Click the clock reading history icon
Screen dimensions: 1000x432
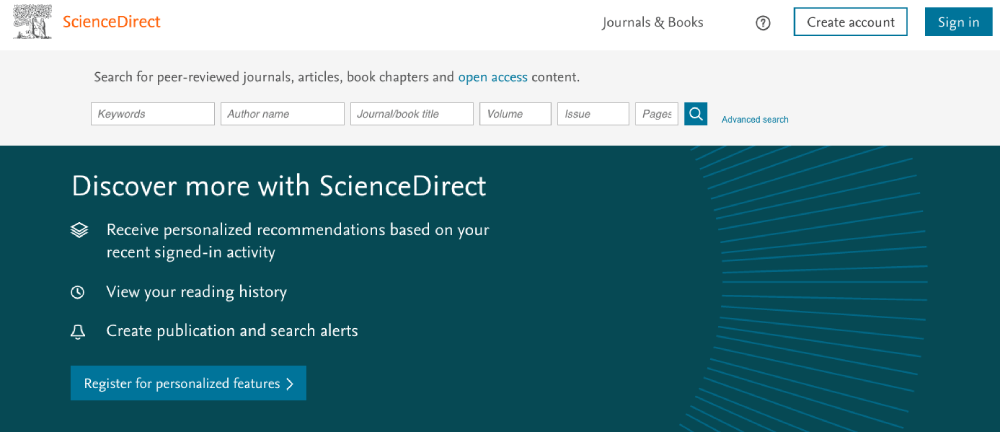[x=78, y=292]
